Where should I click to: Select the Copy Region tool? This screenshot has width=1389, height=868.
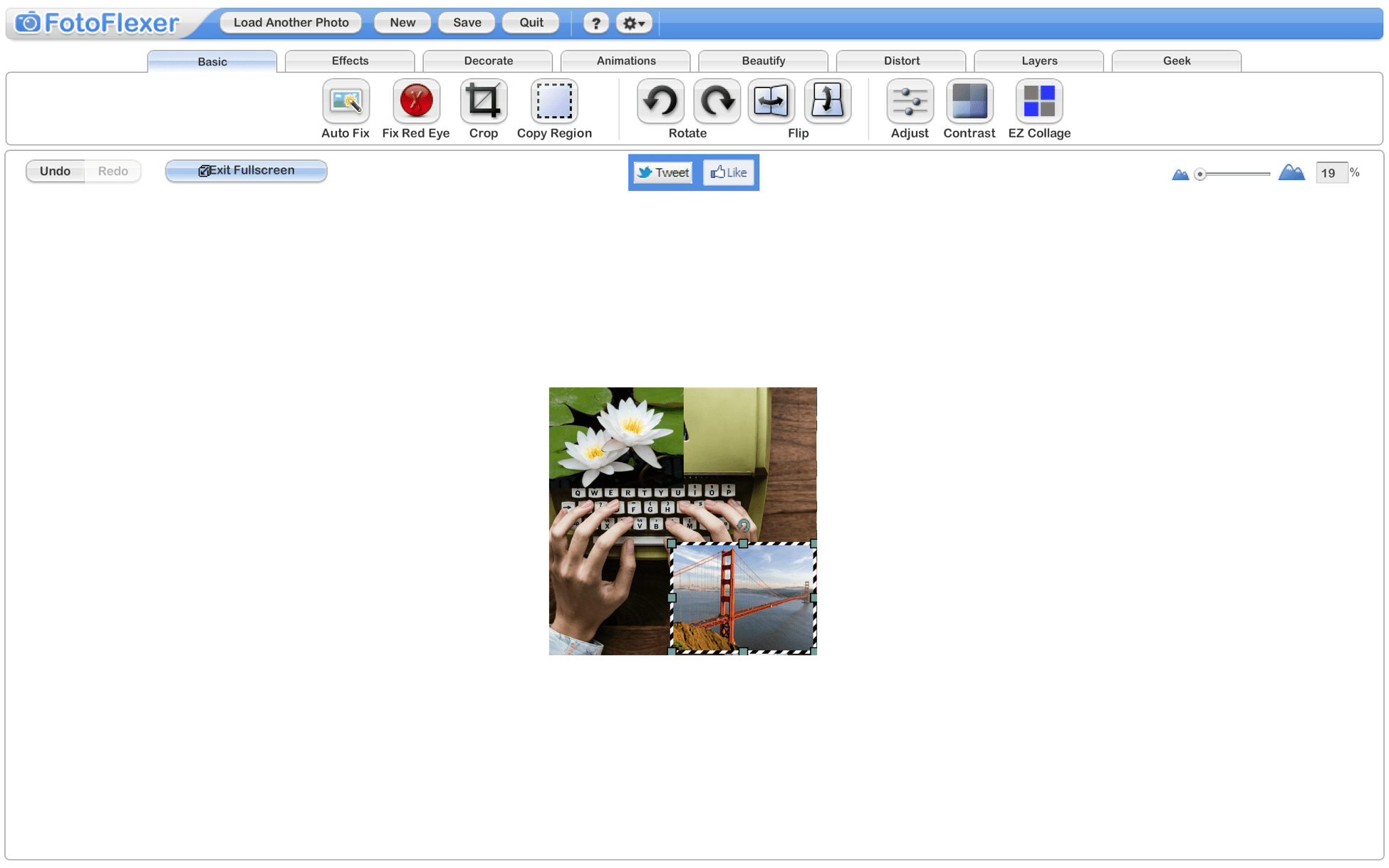[x=553, y=101]
